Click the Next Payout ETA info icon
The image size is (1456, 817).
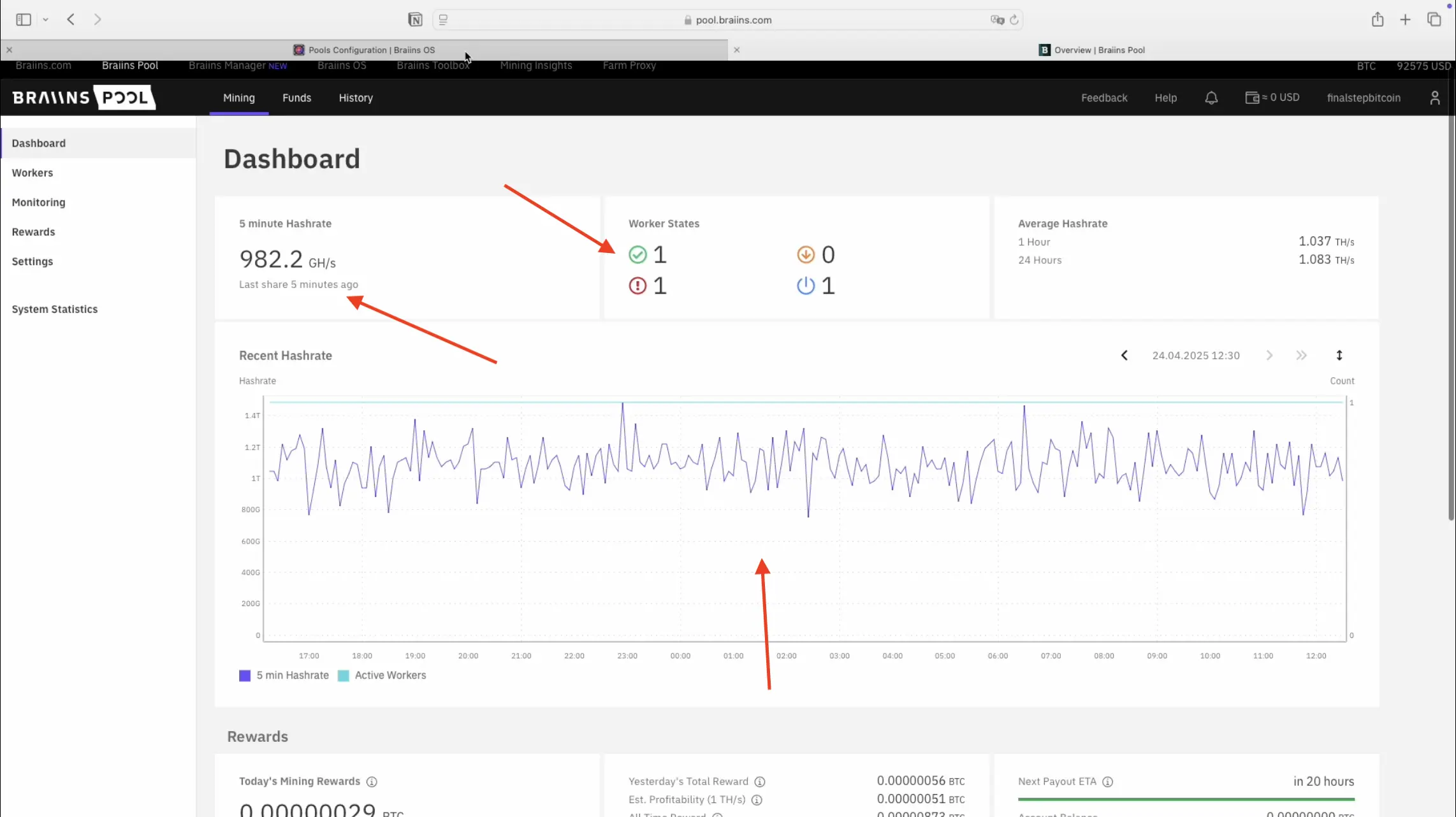1108,782
